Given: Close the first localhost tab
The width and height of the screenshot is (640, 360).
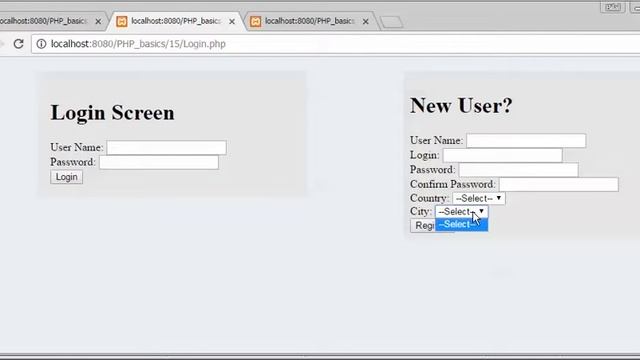Looking at the screenshot, I should [x=98, y=21].
